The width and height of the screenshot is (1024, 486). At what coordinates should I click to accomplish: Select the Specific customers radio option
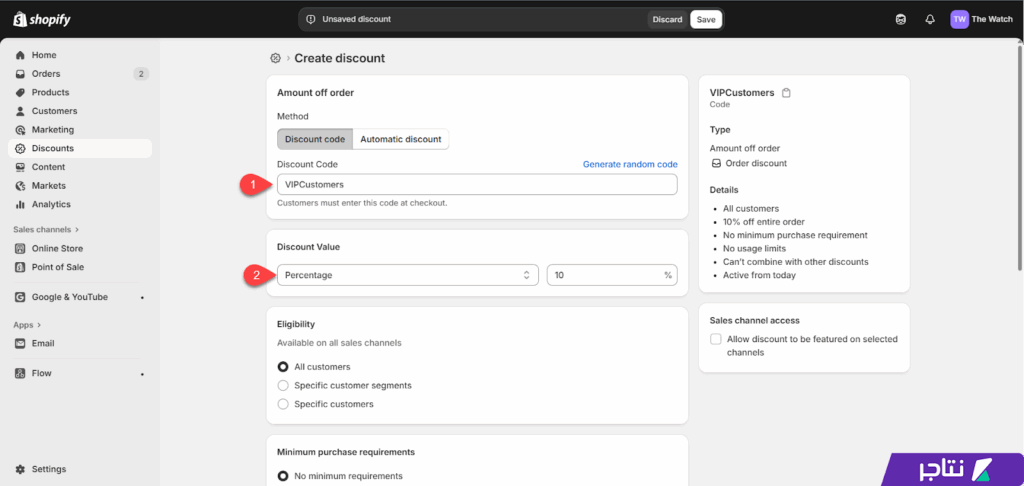(283, 404)
